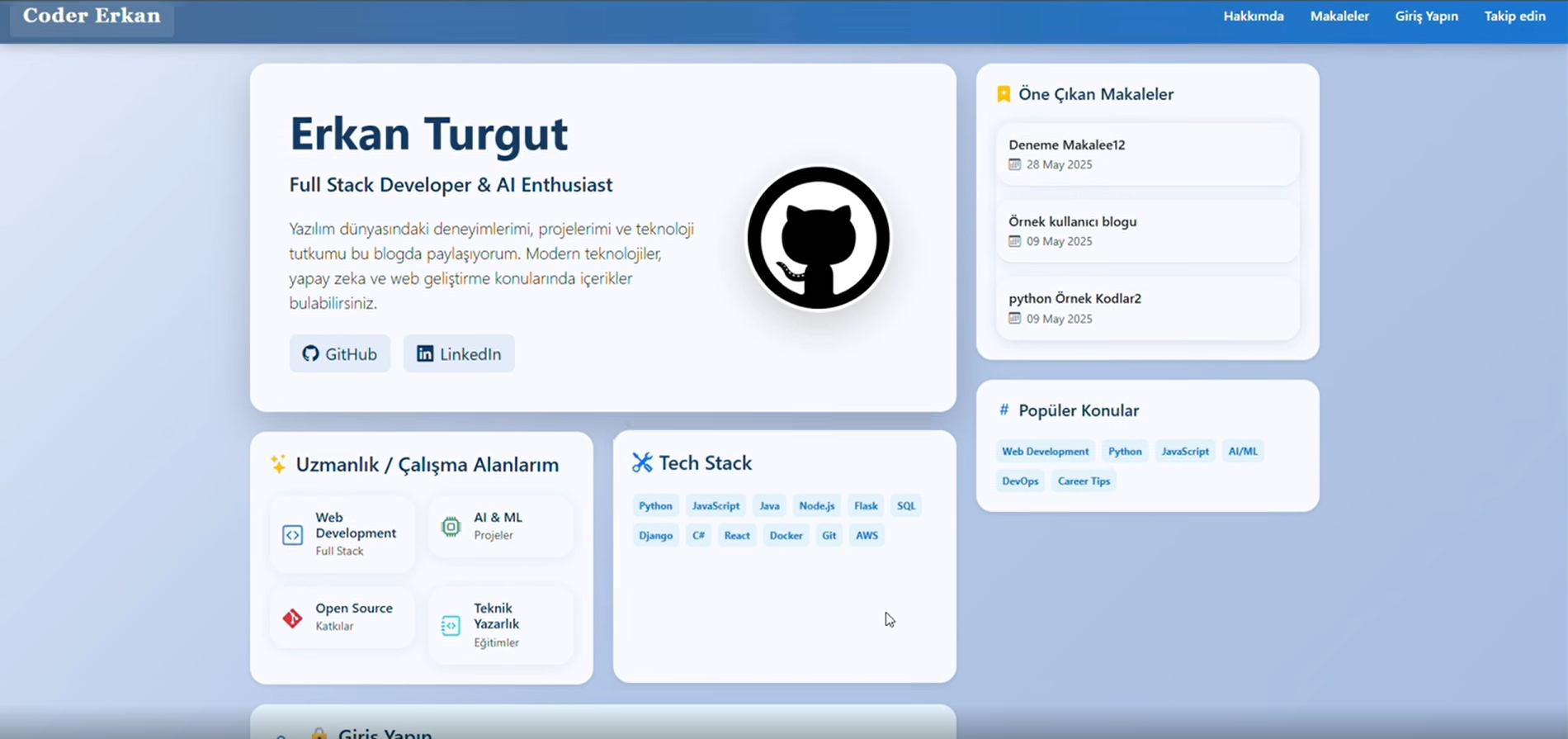Click the AI & ML chip icon

pos(451,526)
